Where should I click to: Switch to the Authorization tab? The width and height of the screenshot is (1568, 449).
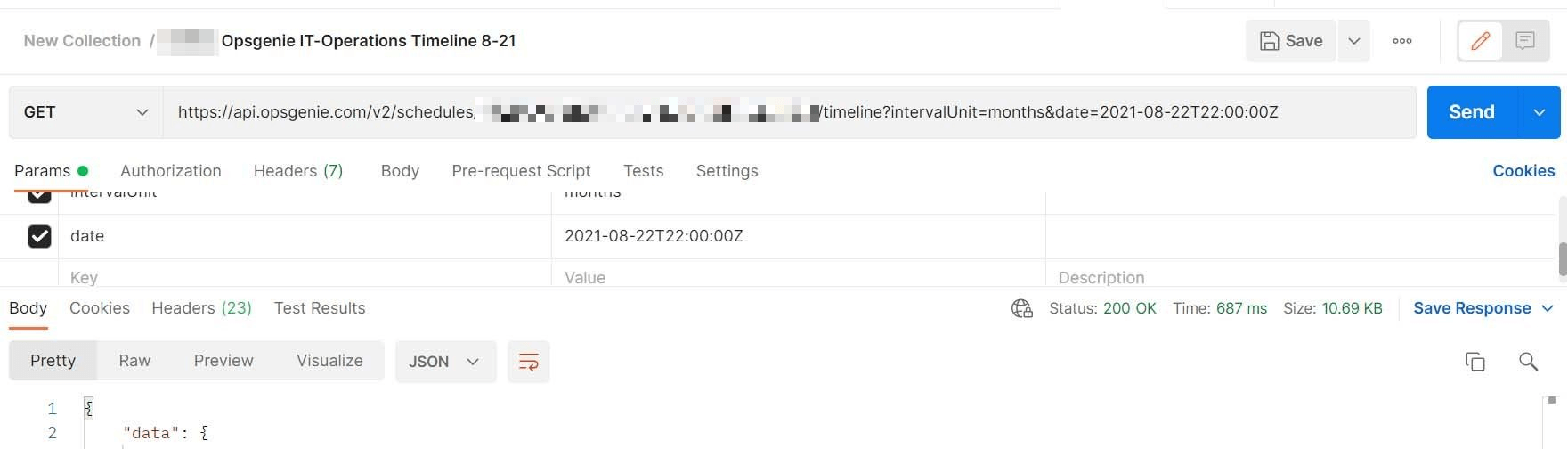pyautogui.click(x=170, y=171)
